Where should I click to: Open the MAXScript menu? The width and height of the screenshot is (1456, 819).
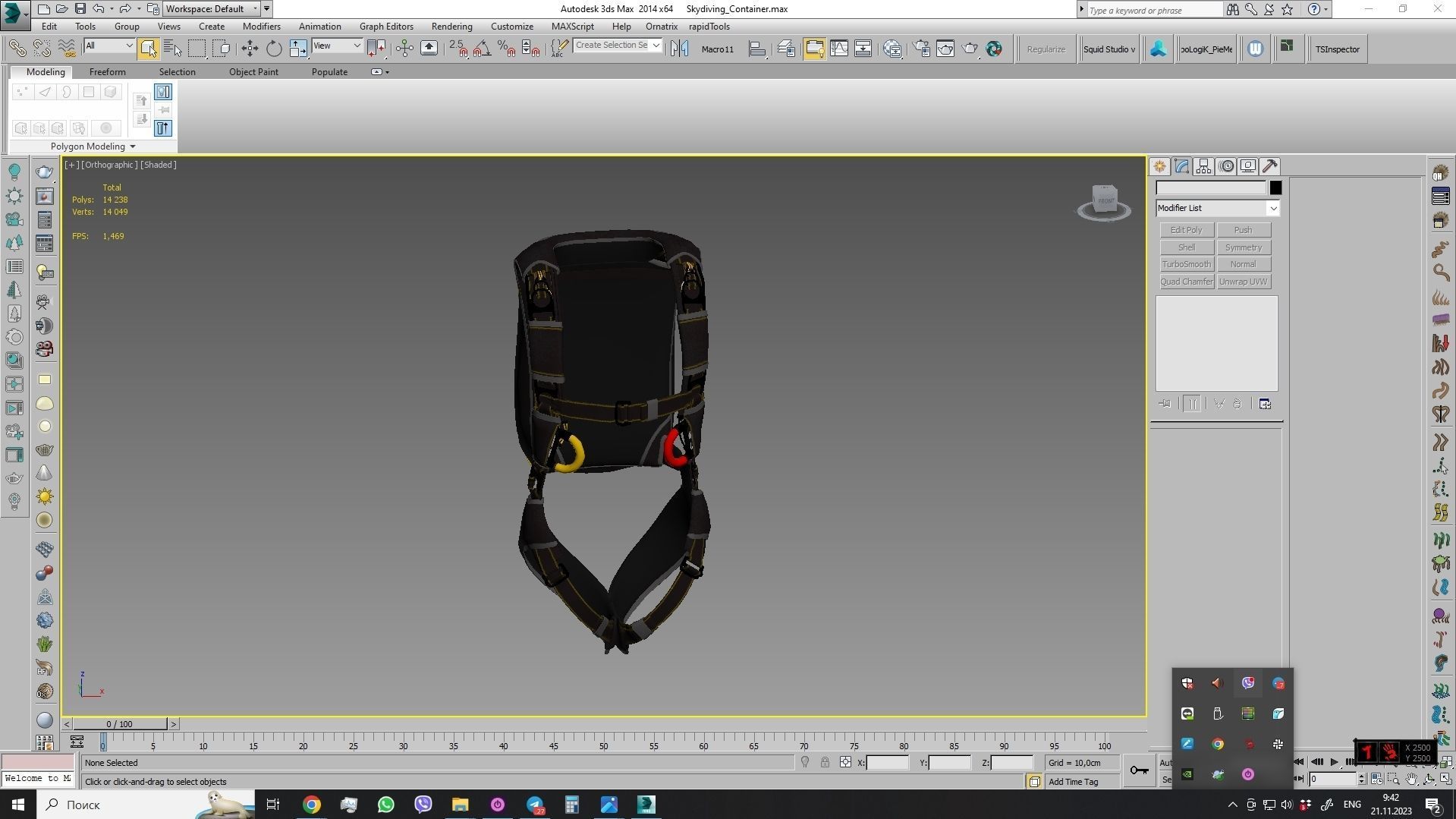(573, 27)
